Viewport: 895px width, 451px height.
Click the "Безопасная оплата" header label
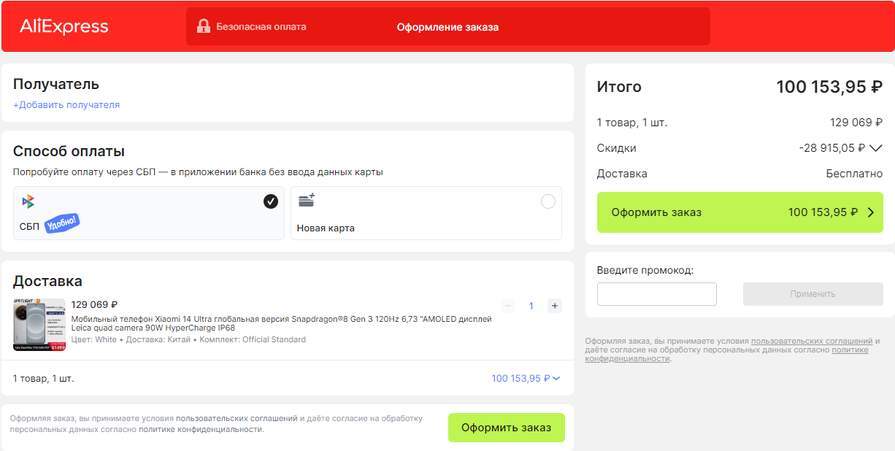(261, 27)
